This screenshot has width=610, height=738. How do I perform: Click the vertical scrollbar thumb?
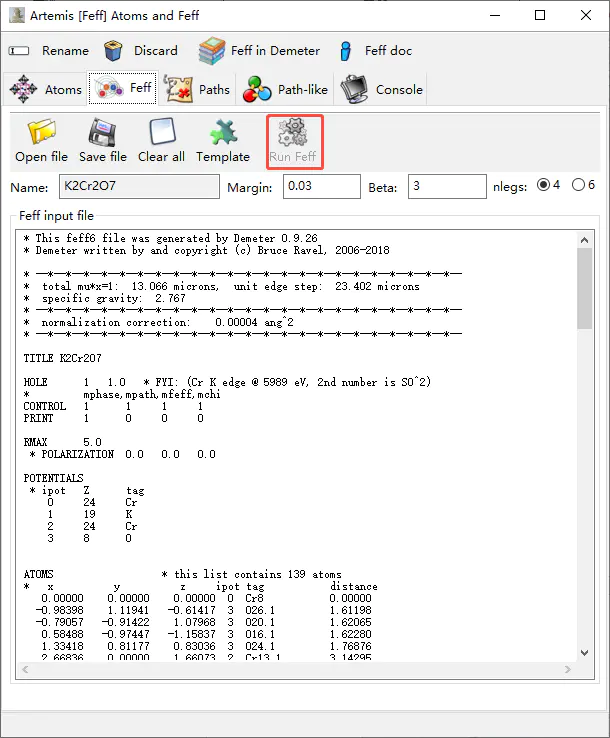click(x=585, y=289)
